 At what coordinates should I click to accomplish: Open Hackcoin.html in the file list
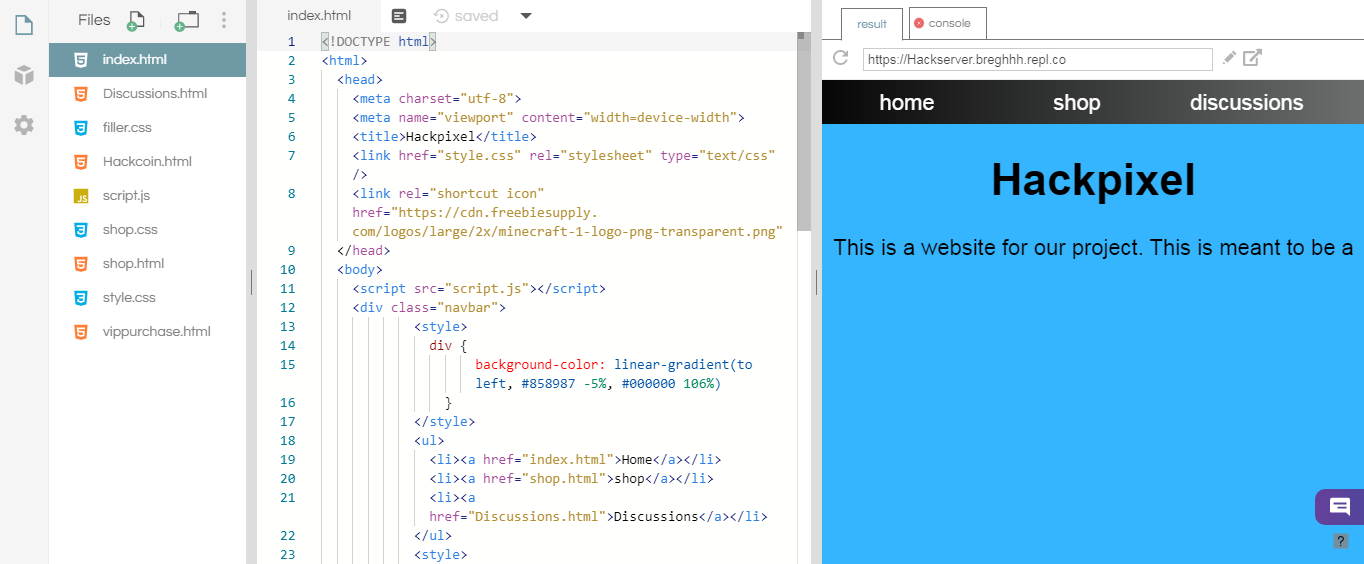pos(147,162)
